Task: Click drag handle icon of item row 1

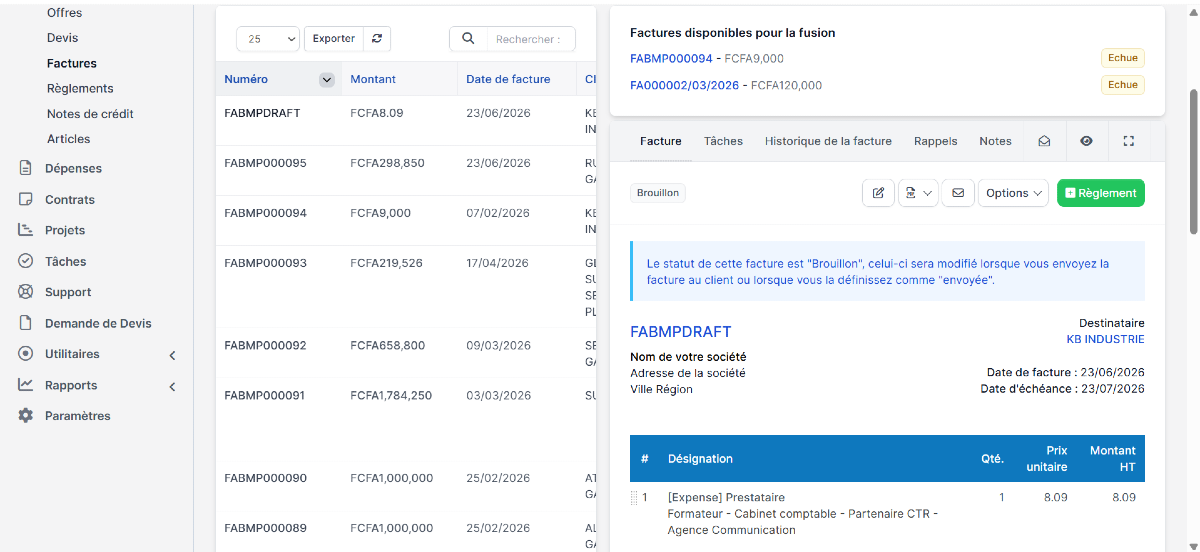Action: coord(634,498)
